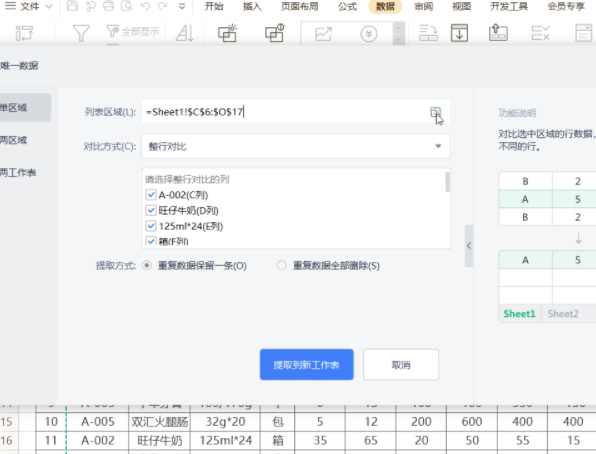Toggle the A-002(C列) checkbox

pyautogui.click(x=151, y=195)
